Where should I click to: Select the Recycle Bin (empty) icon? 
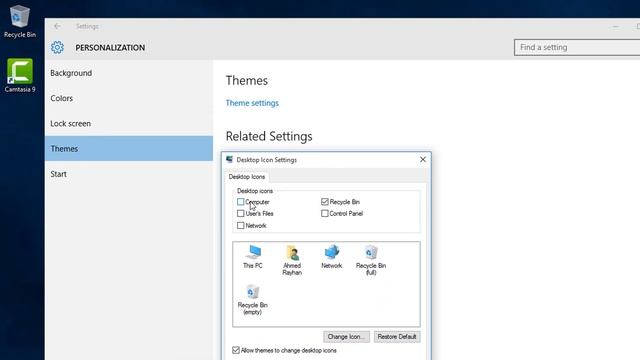[252, 300]
